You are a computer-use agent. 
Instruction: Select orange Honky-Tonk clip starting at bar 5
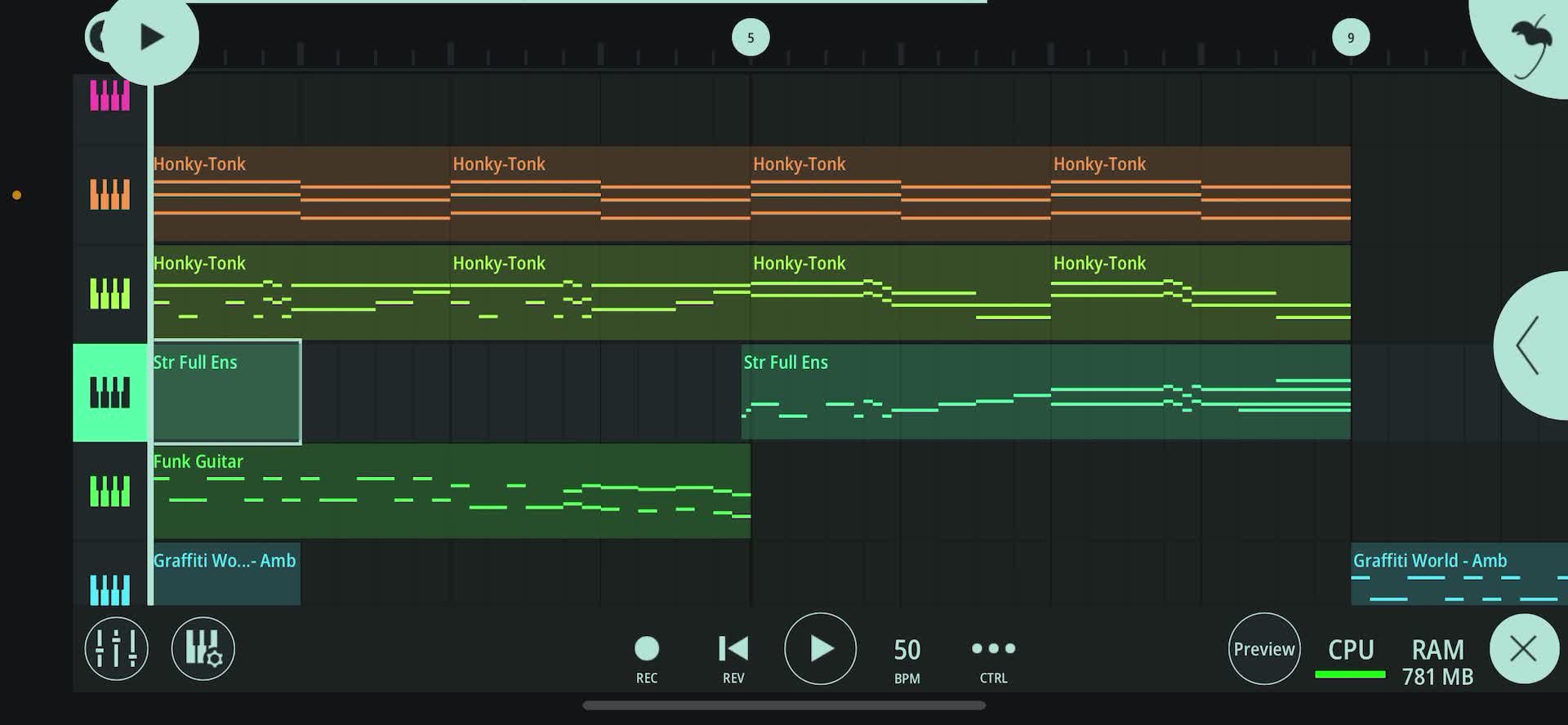[901, 193]
